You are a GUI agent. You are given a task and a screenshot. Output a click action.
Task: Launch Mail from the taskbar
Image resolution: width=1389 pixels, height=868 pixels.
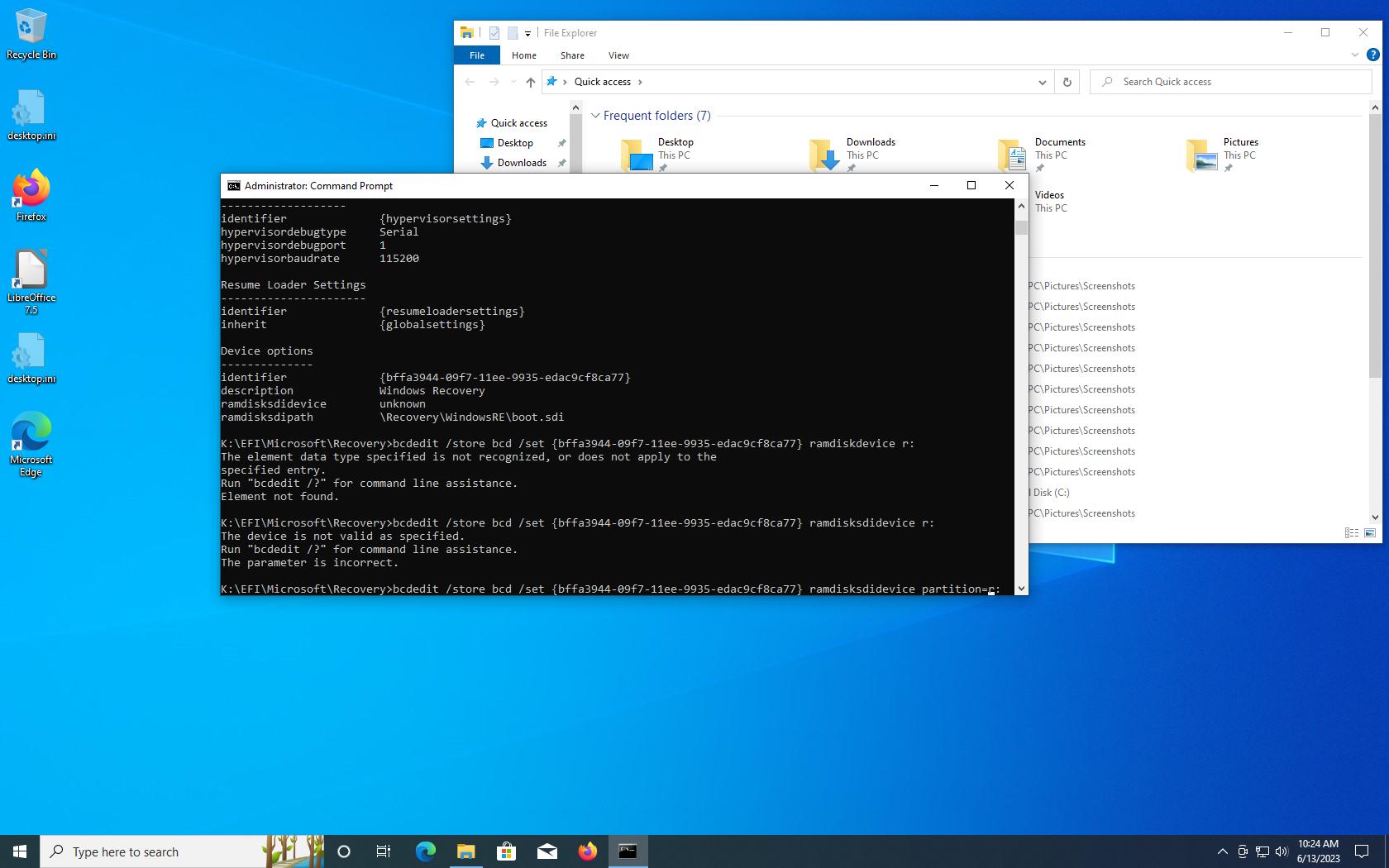tap(547, 851)
